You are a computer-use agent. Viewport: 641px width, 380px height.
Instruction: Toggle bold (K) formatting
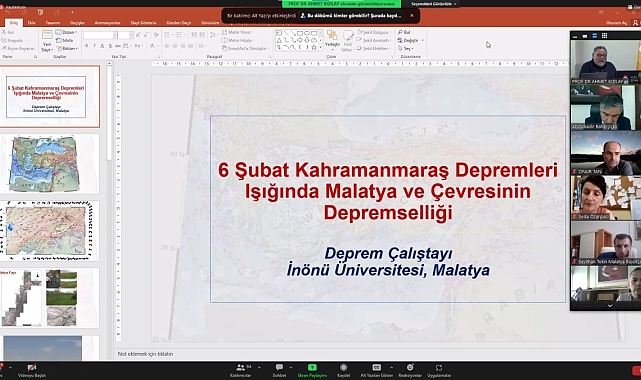(x=87, y=46)
